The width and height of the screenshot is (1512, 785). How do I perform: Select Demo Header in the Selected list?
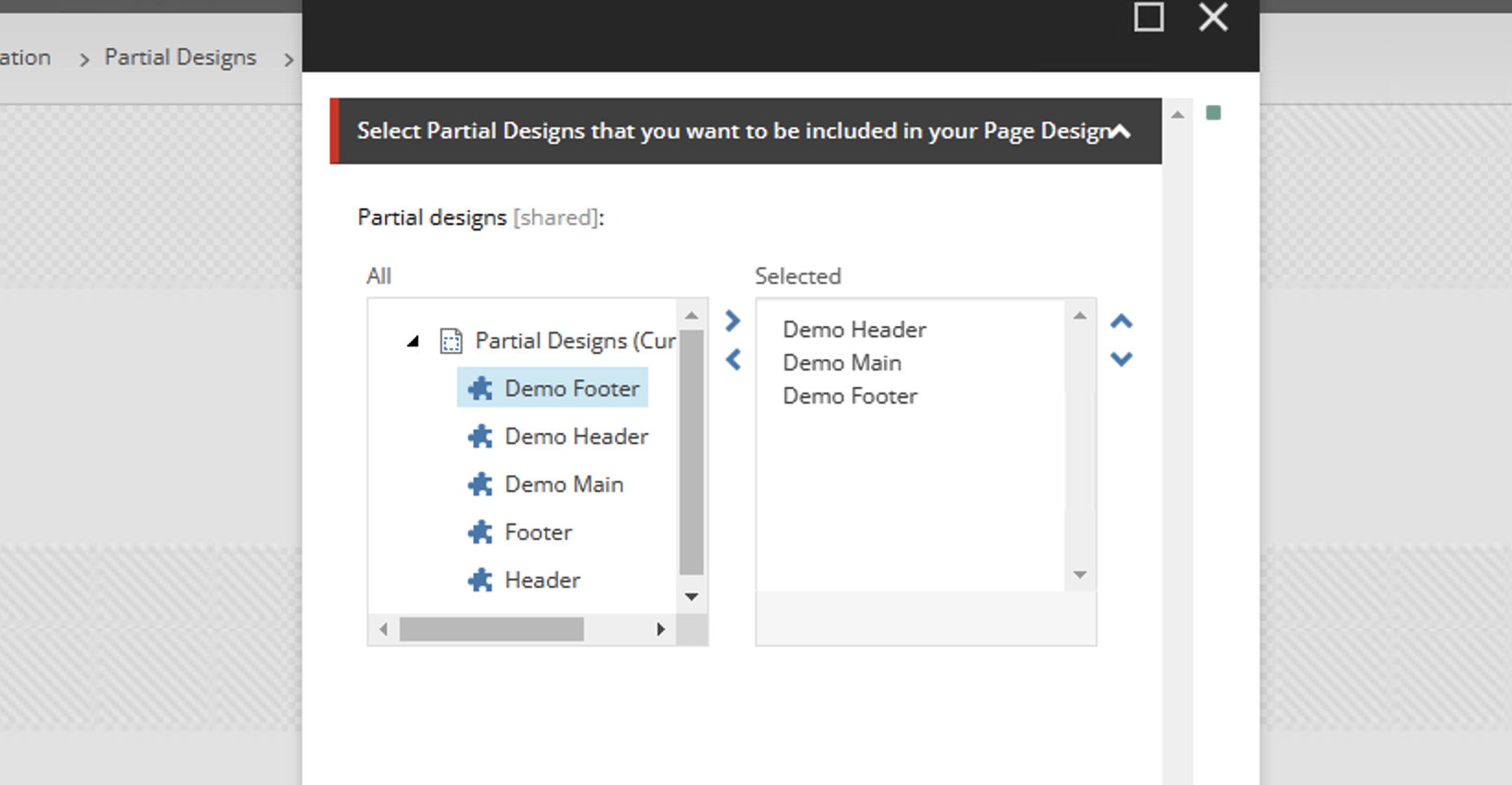point(854,329)
